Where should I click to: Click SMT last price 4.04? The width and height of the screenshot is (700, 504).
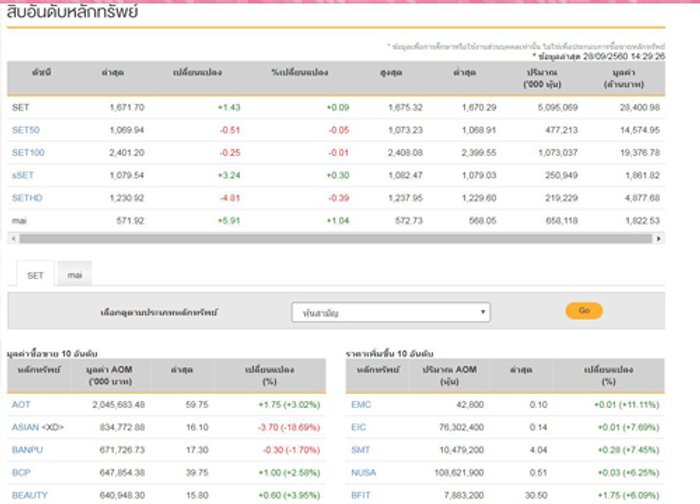click(x=538, y=450)
